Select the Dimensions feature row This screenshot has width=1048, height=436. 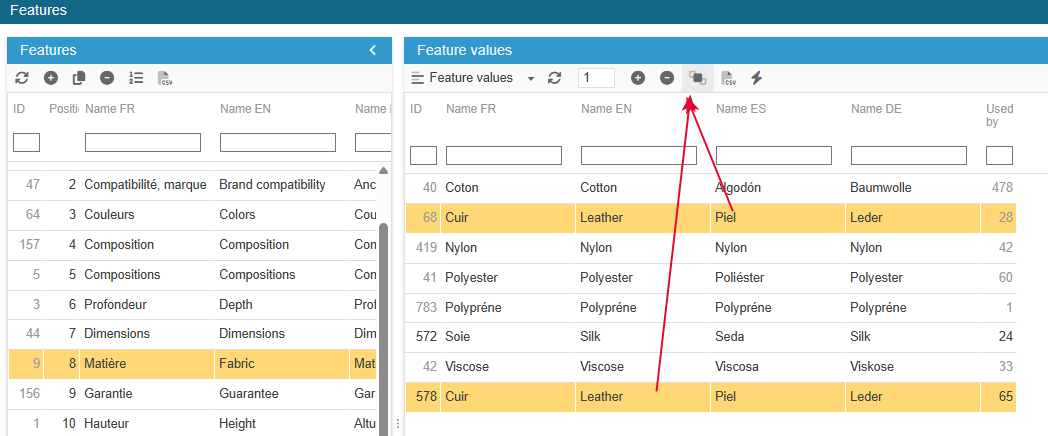[x=192, y=333]
